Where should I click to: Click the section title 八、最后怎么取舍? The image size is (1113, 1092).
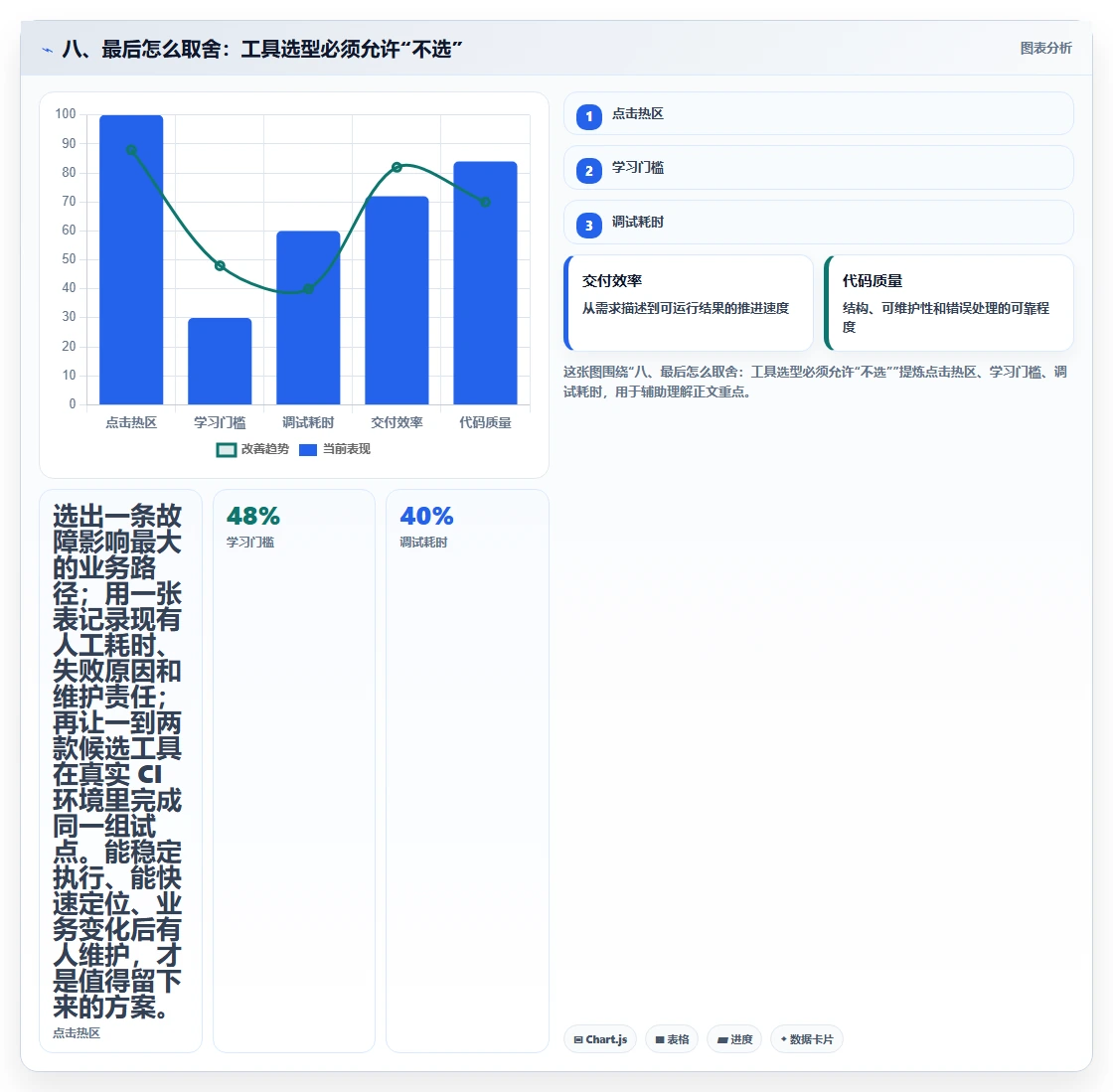click(262, 49)
